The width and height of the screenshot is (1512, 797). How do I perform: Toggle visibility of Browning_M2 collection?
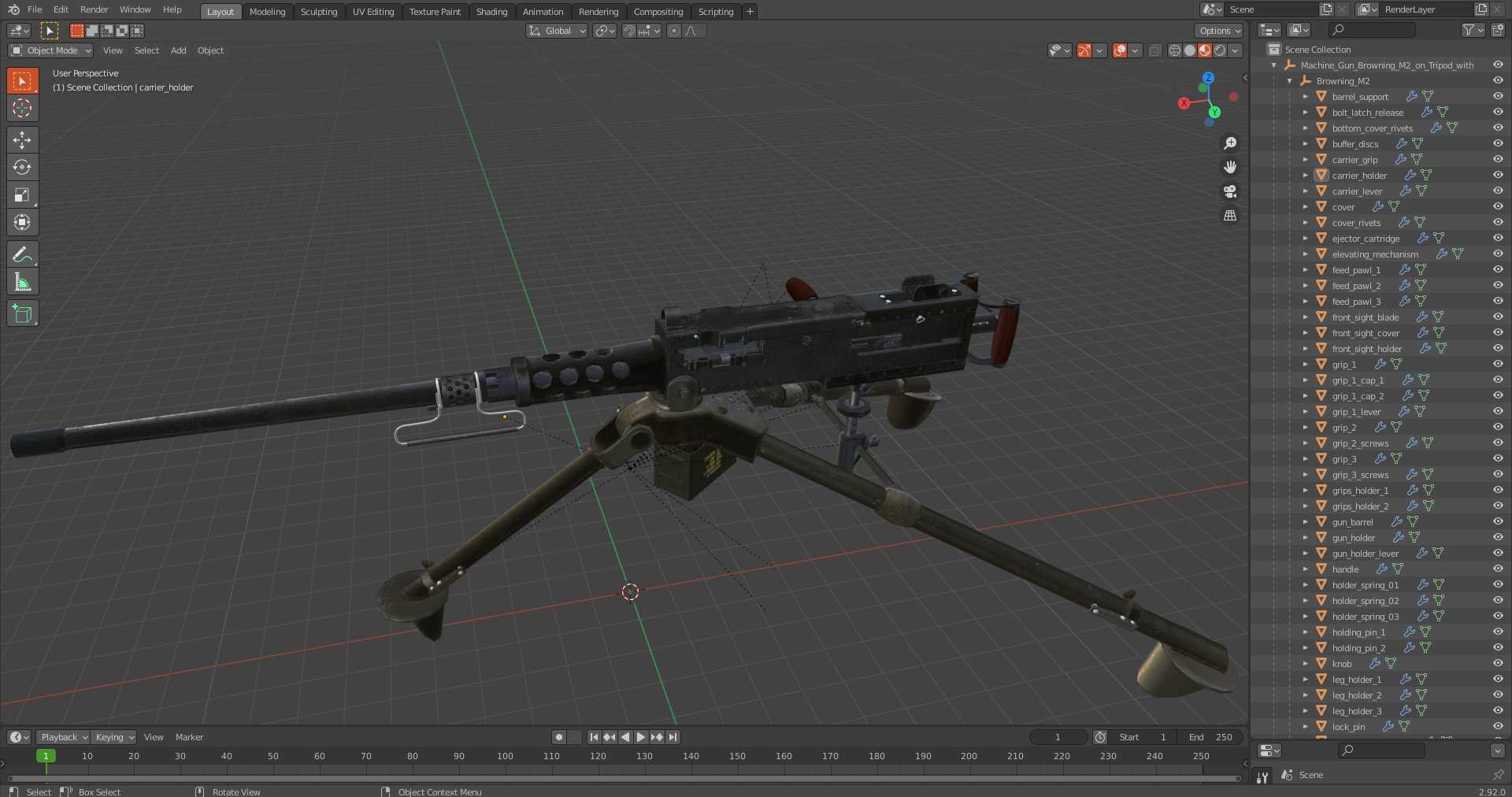1498,80
